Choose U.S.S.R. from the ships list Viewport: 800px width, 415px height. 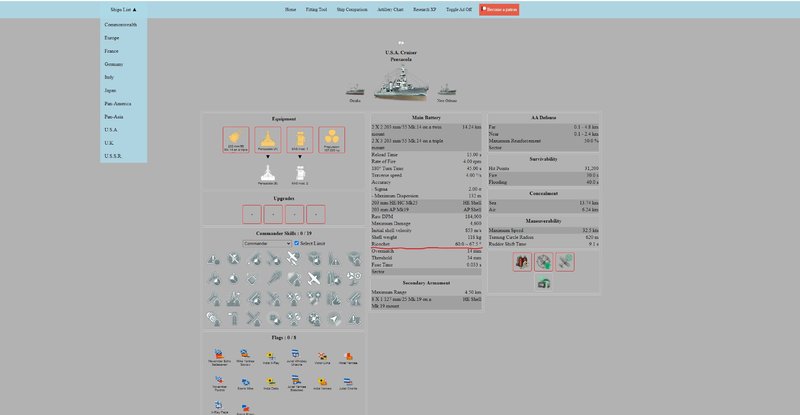click(x=113, y=156)
